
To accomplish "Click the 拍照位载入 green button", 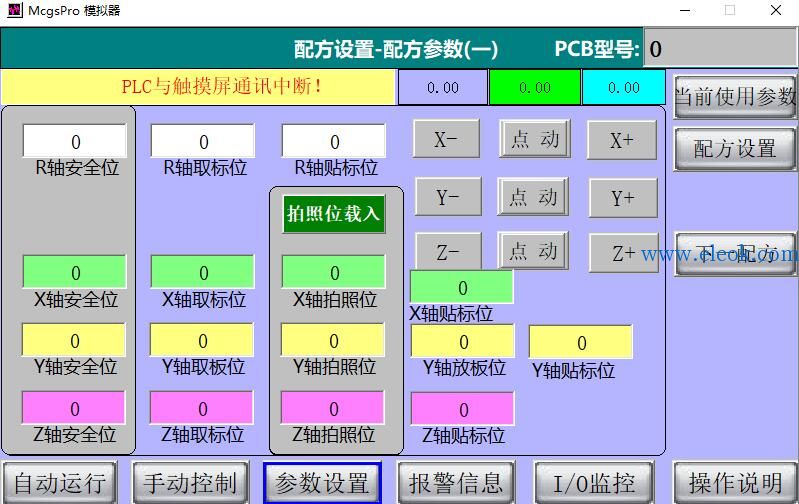I will 334,214.
